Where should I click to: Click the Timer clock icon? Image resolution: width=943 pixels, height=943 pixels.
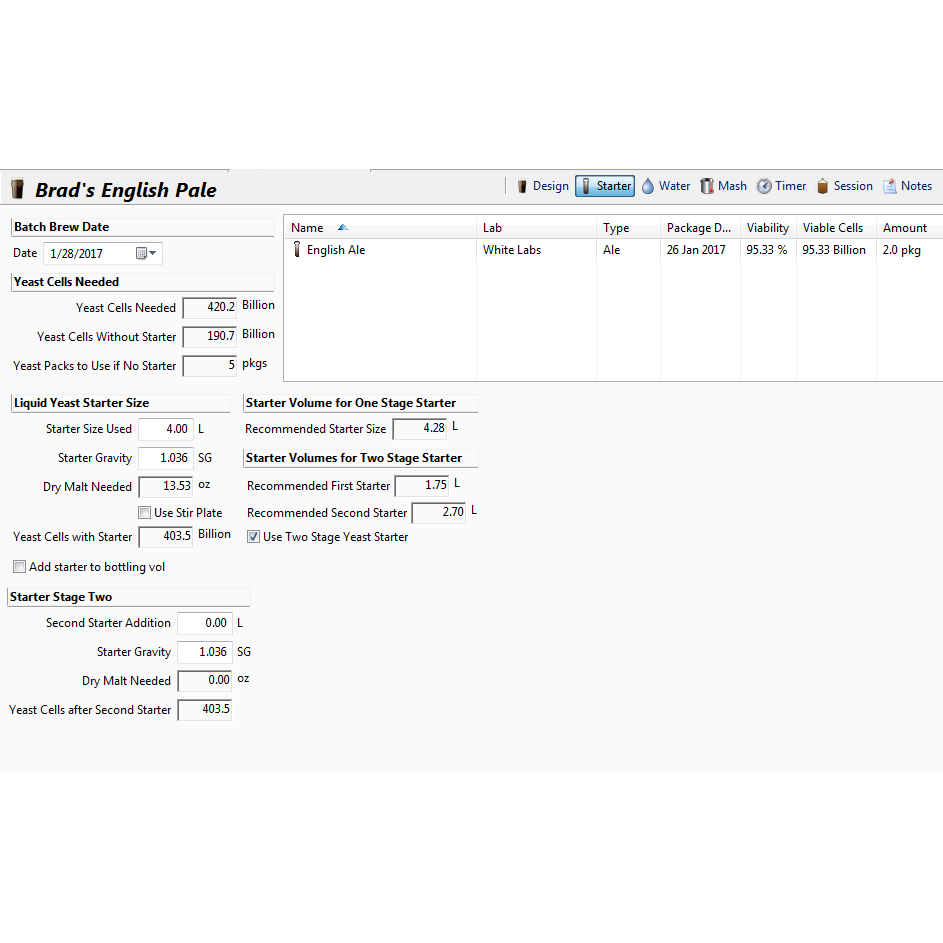point(764,186)
